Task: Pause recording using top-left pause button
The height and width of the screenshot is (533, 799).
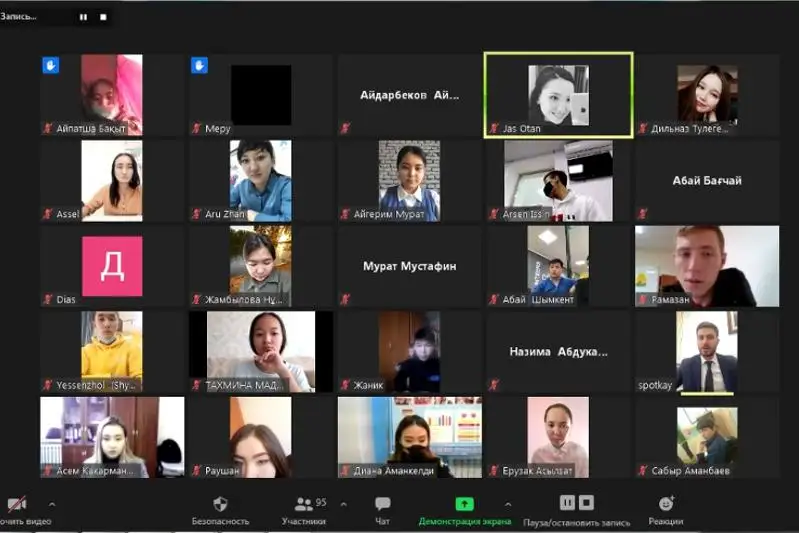Action: coord(83,17)
